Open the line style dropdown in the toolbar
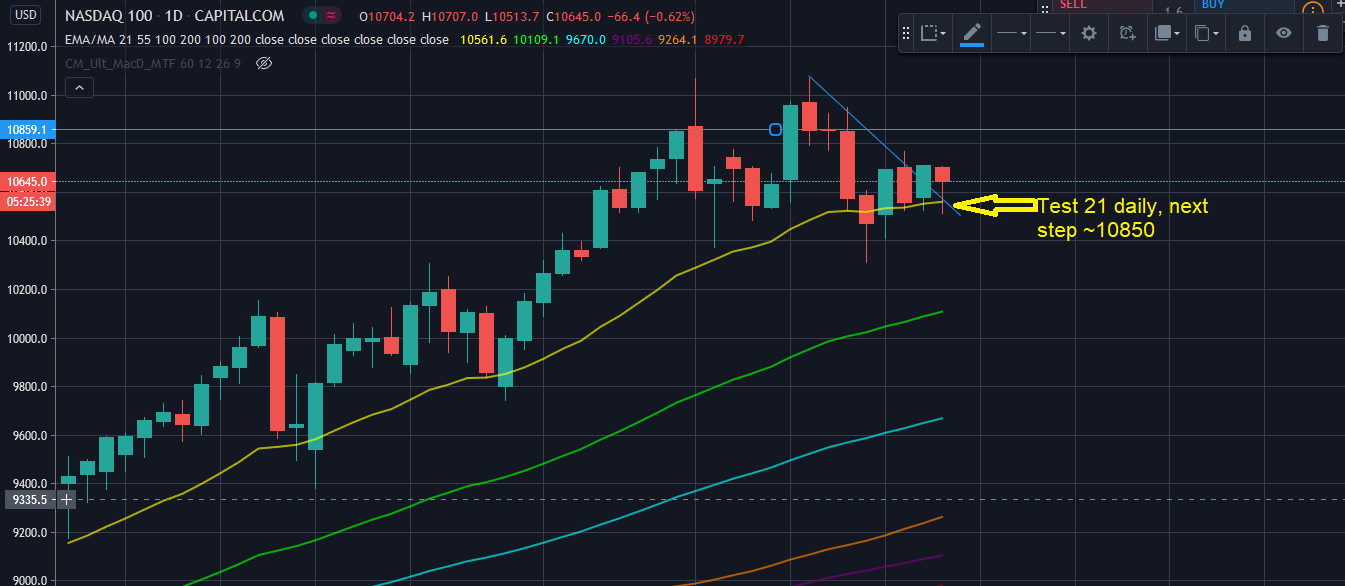Image resolution: width=1345 pixels, height=586 pixels. point(1010,32)
